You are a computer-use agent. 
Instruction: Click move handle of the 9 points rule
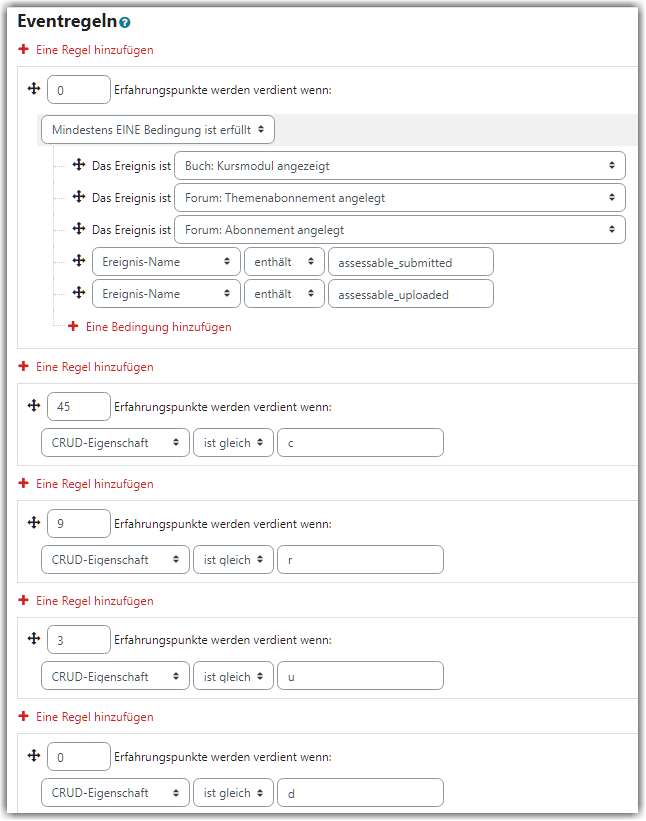[34, 522]
